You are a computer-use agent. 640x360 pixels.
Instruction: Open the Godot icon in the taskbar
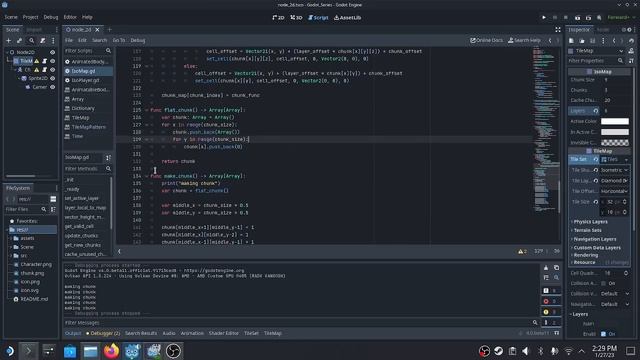132,351
